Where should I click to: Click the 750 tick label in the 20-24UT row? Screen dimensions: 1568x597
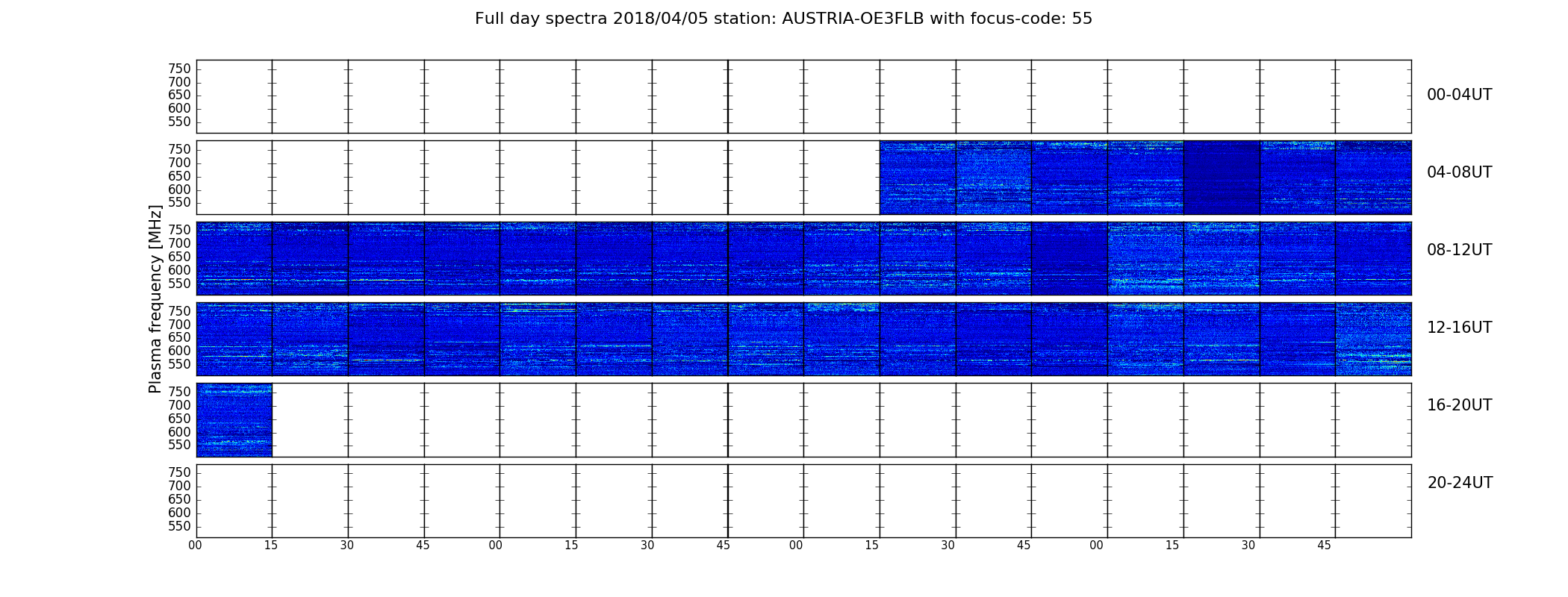pos(179,473)
